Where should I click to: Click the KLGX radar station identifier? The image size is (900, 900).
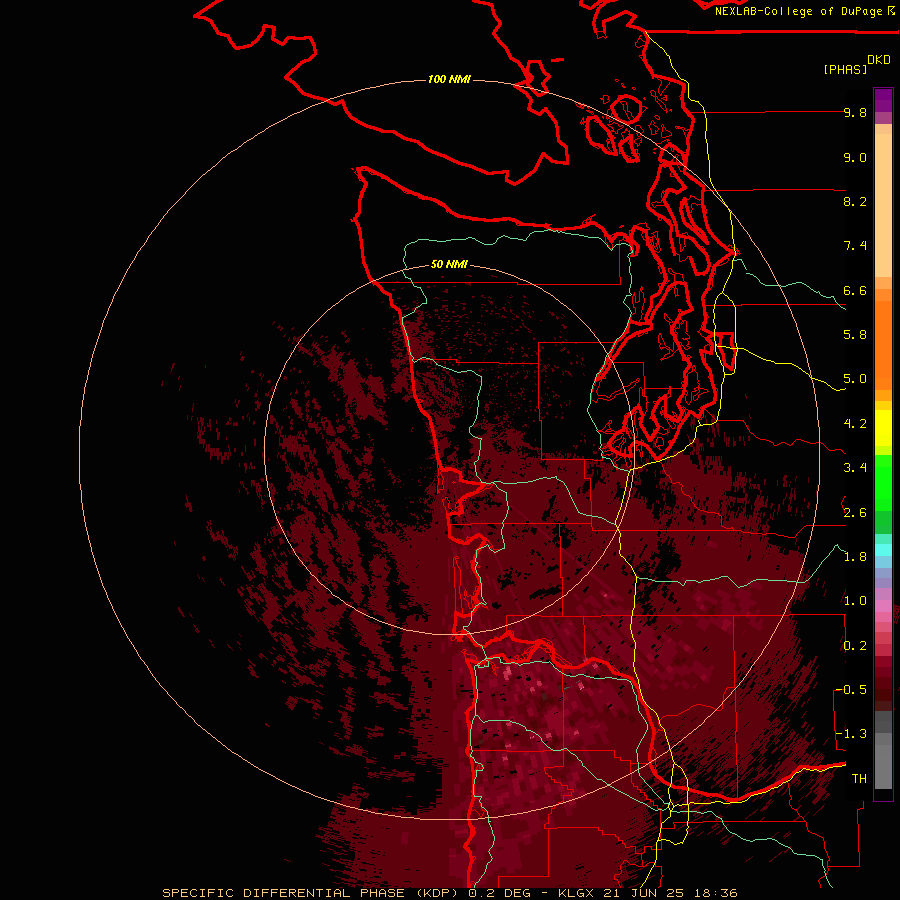tap(577, 893)
